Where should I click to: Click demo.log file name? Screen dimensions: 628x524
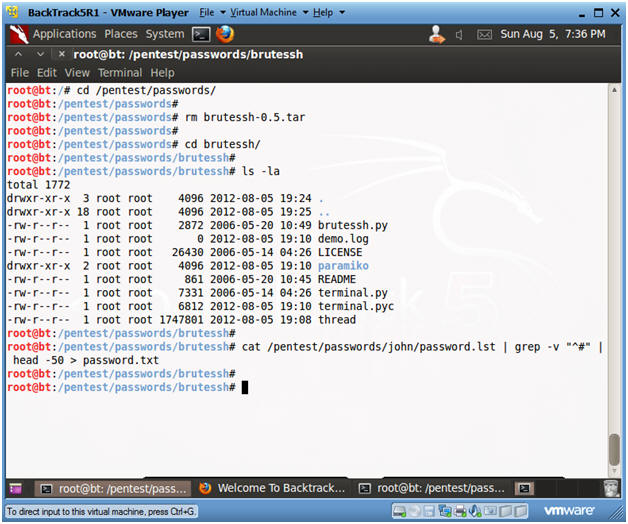[343, 239]
